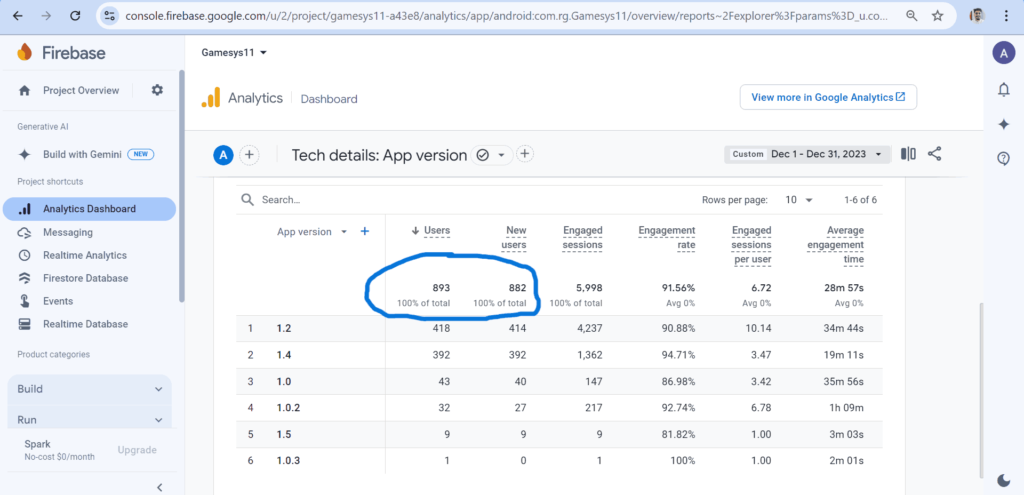
Task: Open the Rows per page dropdown
Action: pyautogui.click(x=799, y=200)
